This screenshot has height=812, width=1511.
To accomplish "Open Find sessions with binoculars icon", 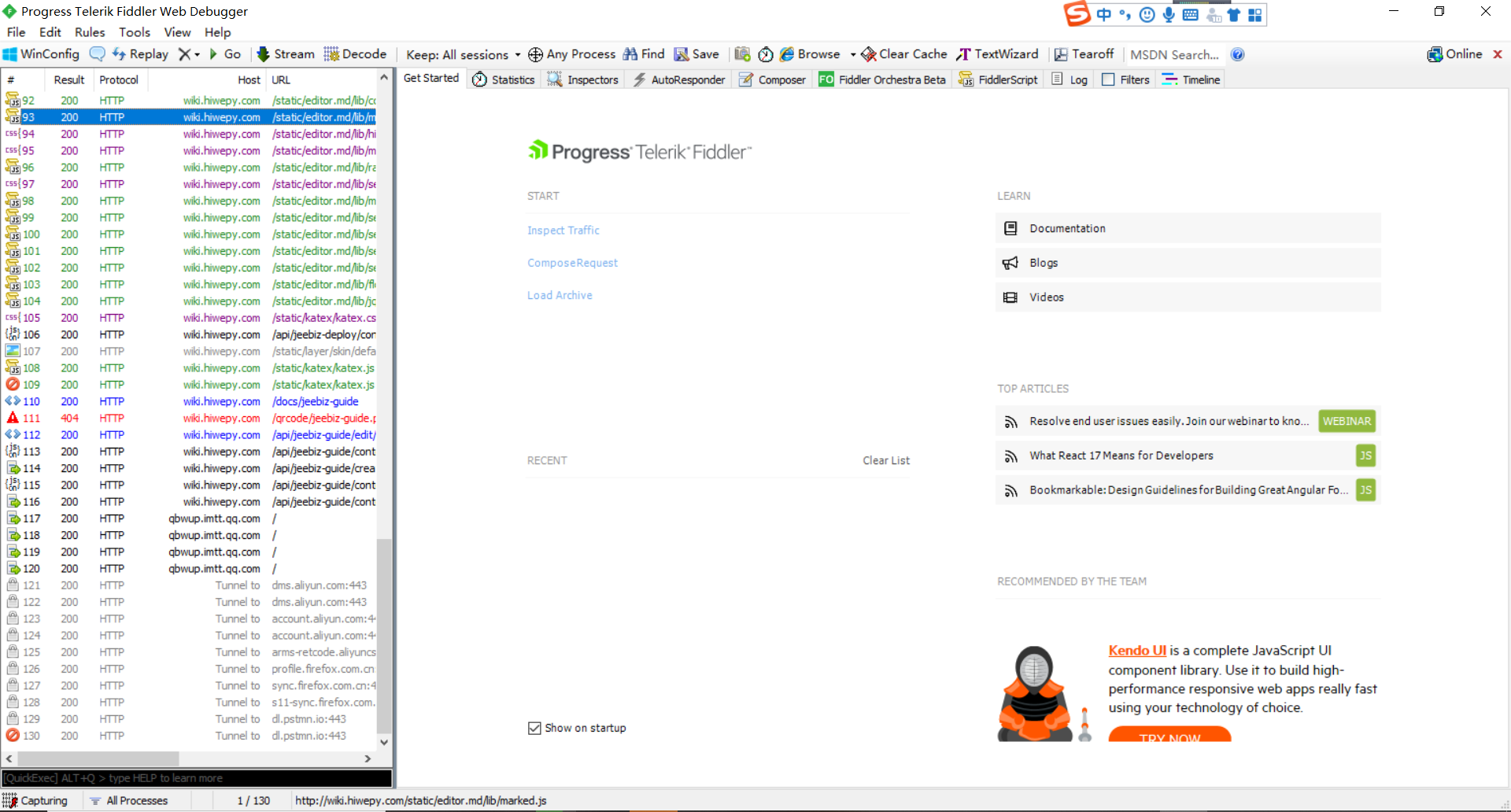I will pos(630,54).
